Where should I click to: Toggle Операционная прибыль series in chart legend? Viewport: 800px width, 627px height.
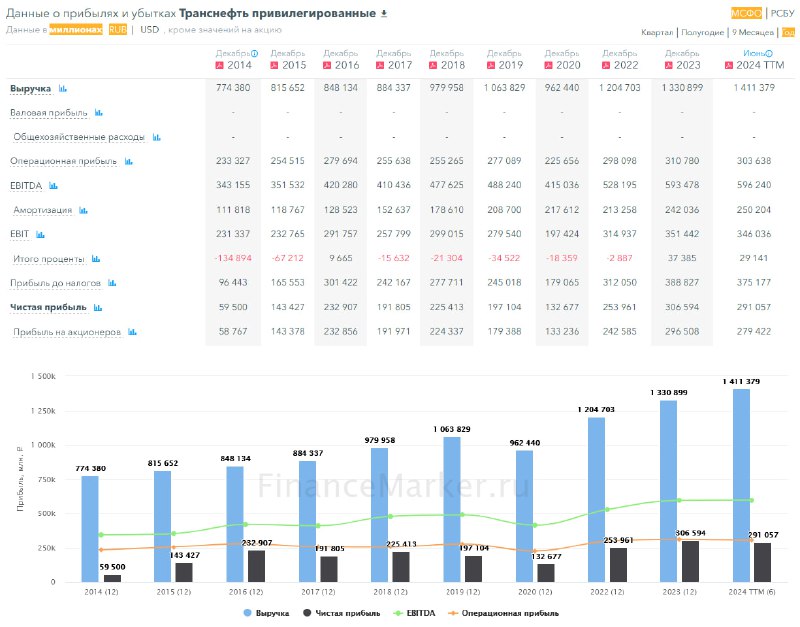point(503,613)
